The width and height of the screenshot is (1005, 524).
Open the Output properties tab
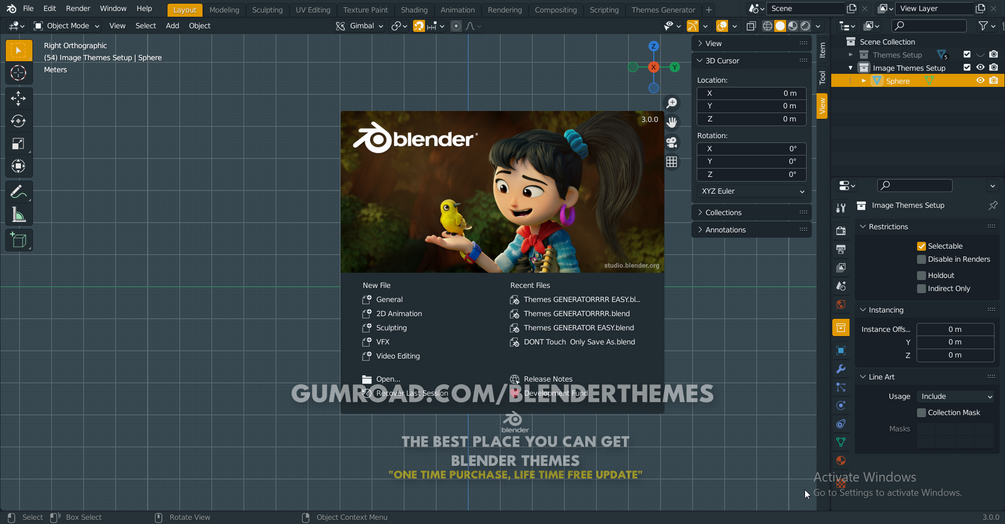[x=841, y=249]
